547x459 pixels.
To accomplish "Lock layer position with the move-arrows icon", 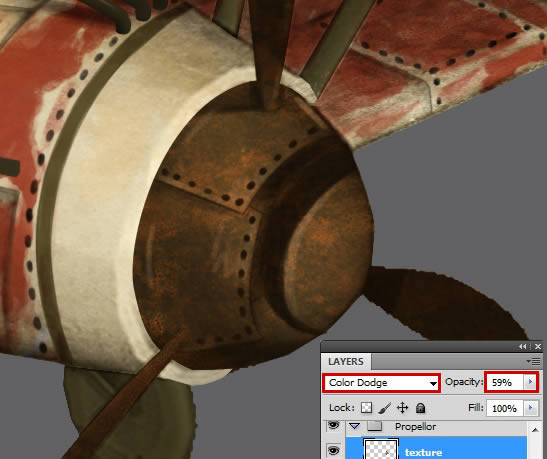I will click(403, 408).
